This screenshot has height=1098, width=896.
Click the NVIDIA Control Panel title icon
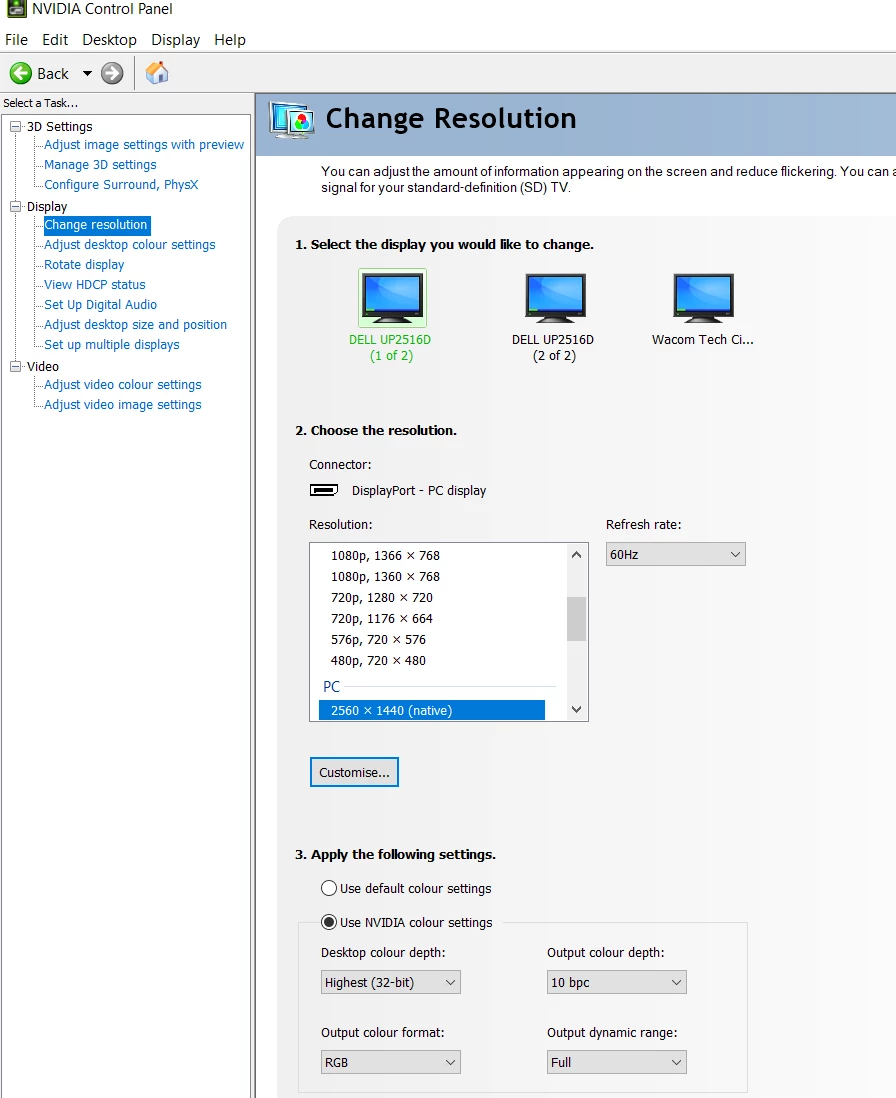coord(16,9)
